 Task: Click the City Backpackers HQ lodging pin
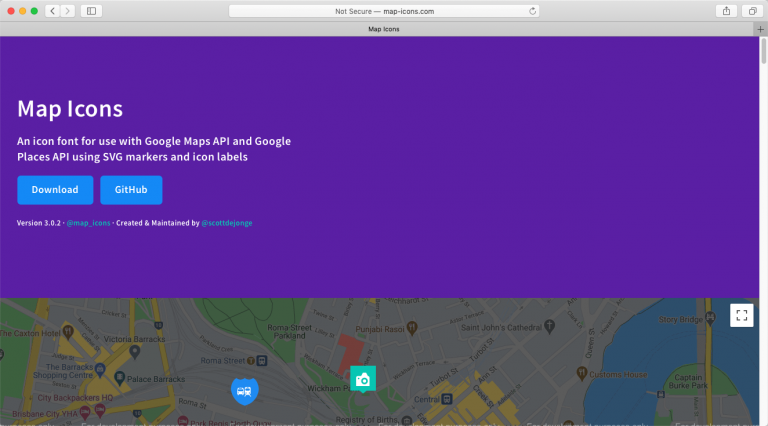pos(100,410)
